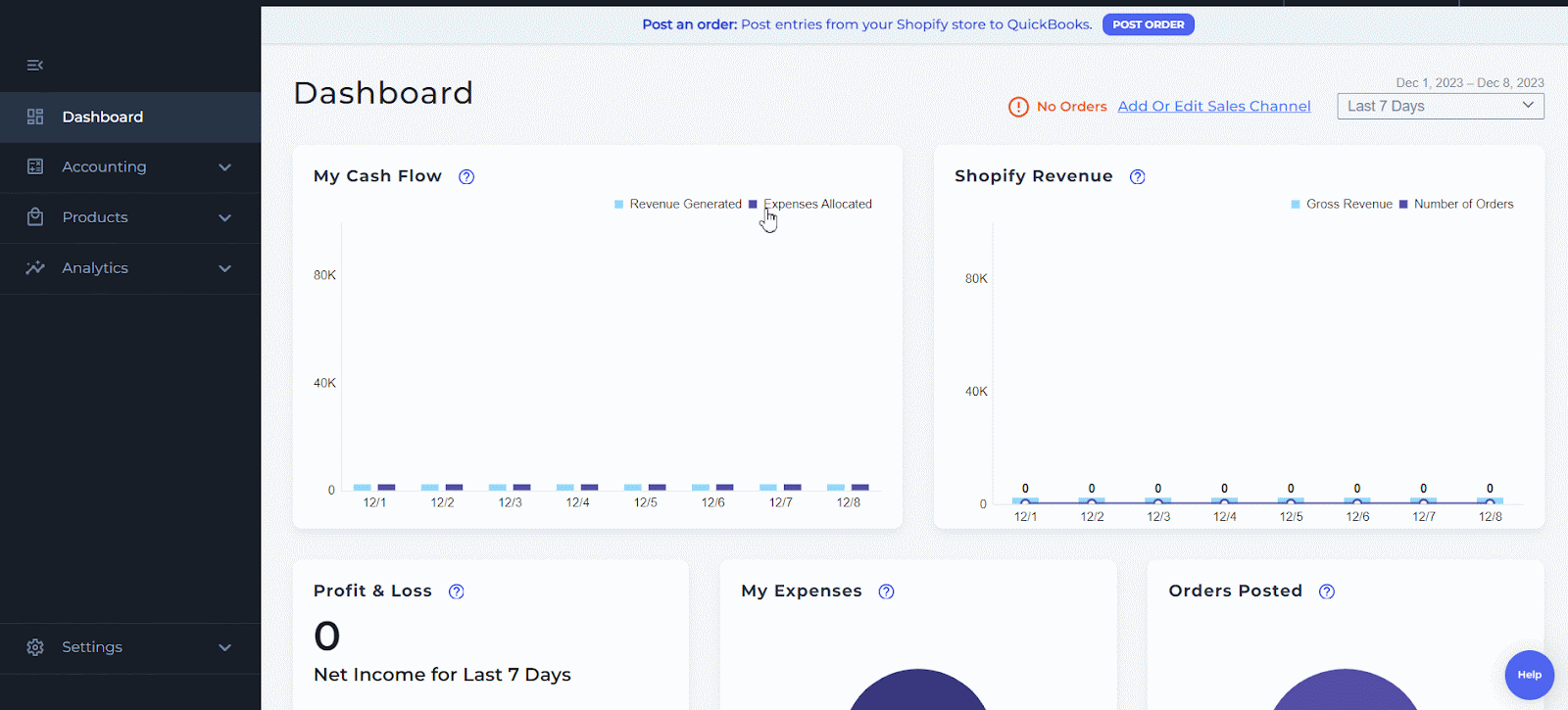This screenshot has width=1568, height=710.
Task: Expand the Accounting menu chevron
Action: coord(225,167)
